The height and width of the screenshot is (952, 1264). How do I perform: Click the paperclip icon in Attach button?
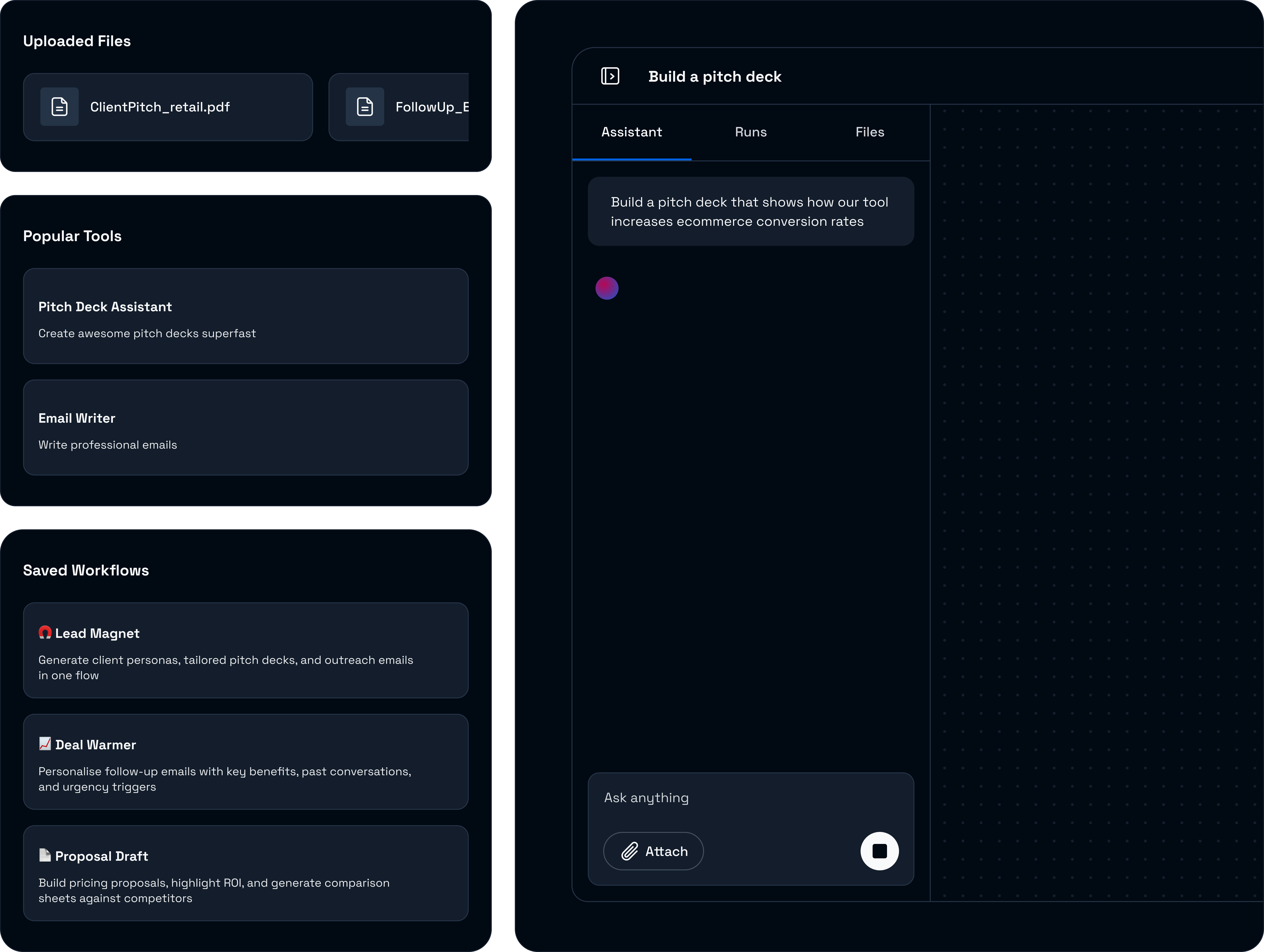point(630,851)
